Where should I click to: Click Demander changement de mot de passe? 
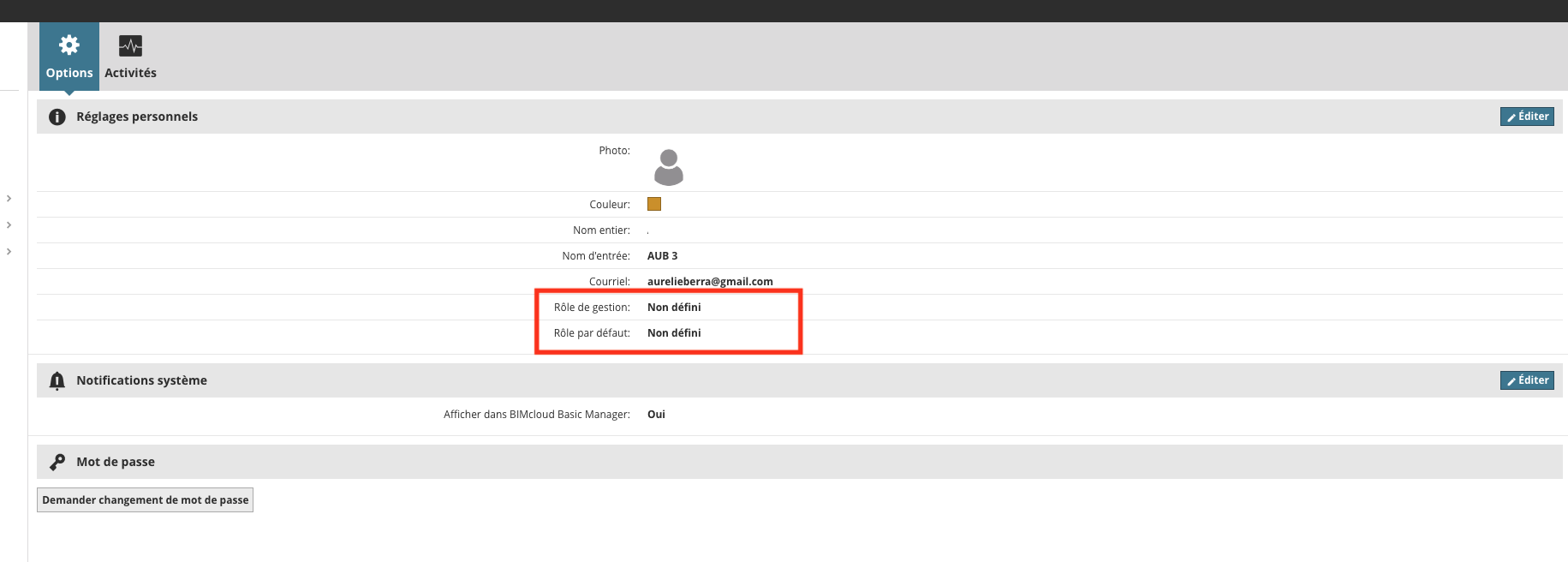click(145, 500)
